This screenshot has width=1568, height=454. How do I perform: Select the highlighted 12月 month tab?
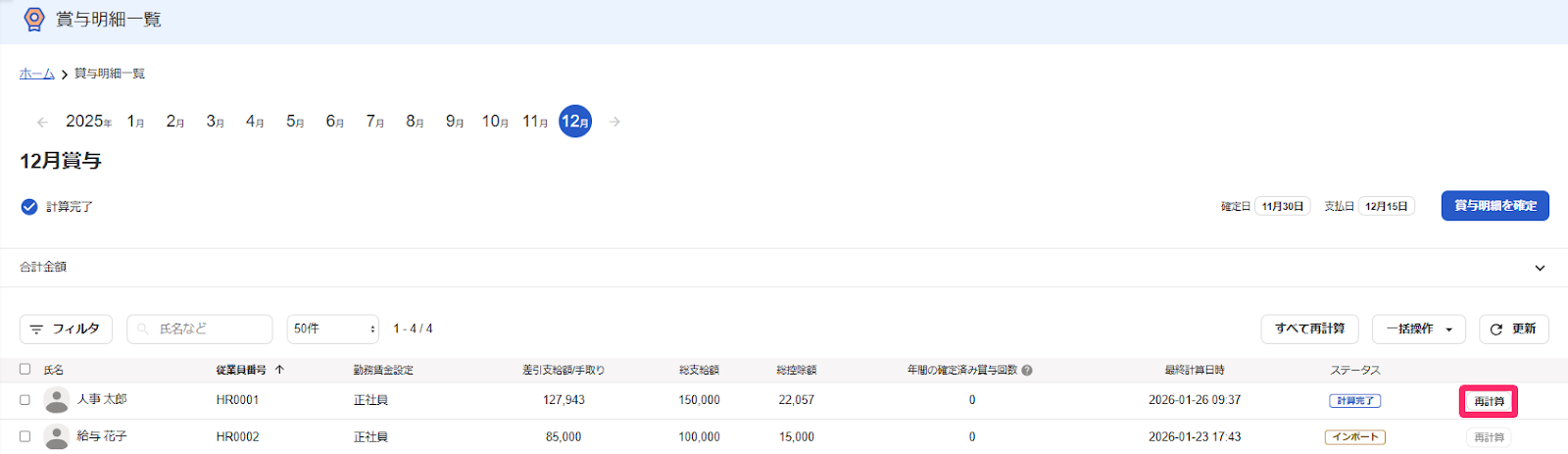click(x=575, y=122)
